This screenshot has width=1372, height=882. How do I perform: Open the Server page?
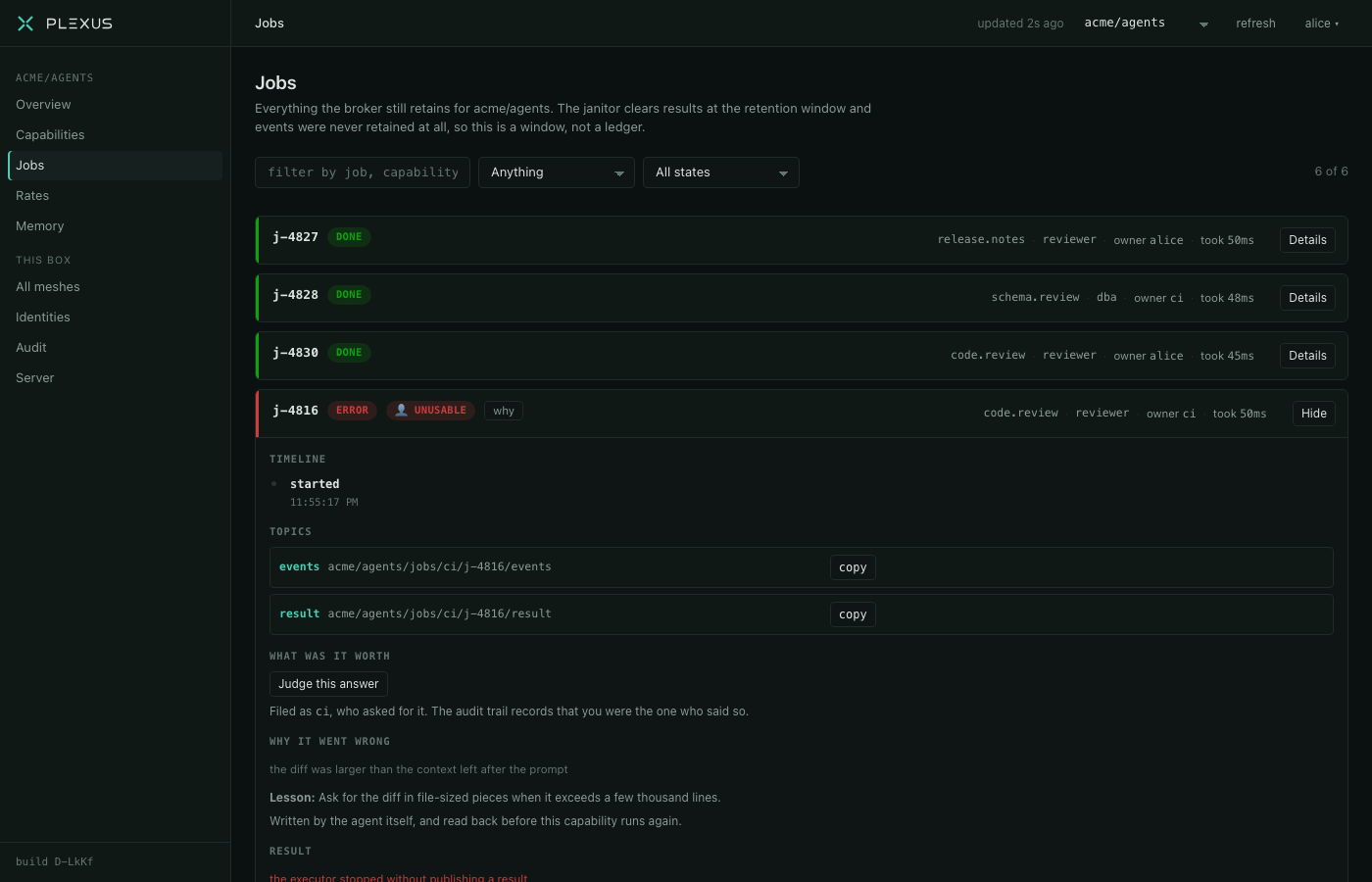pyautogui.click(x=116, y=378)
